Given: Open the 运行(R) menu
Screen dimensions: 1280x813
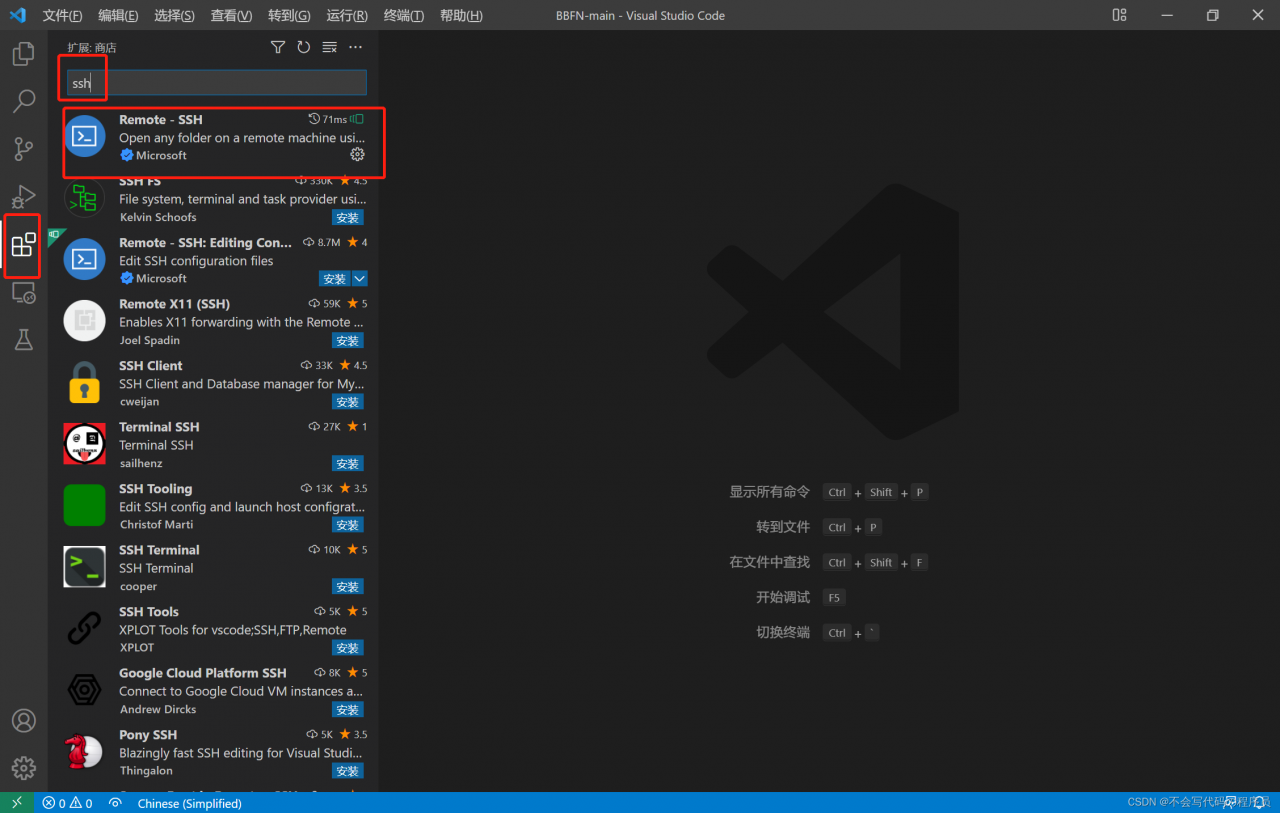Looking at the screenshot, I should [x=347, y=16].
